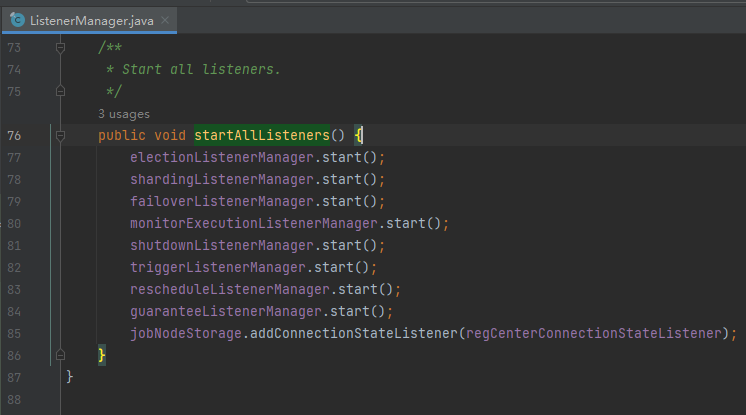
Task: Click addConnectionStateListener method call
Action: click(353, 333)
